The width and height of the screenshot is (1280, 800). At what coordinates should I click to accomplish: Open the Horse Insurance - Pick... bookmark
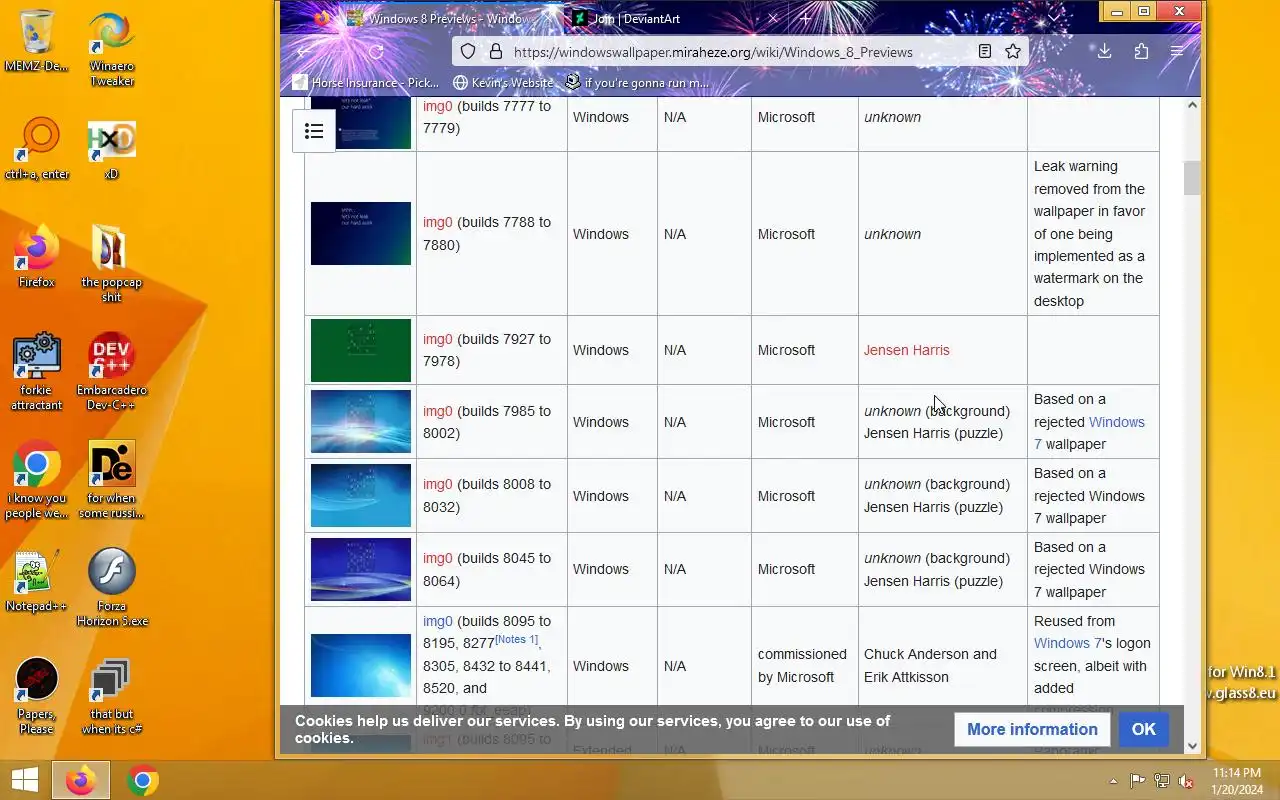click(x=366, y=82)
